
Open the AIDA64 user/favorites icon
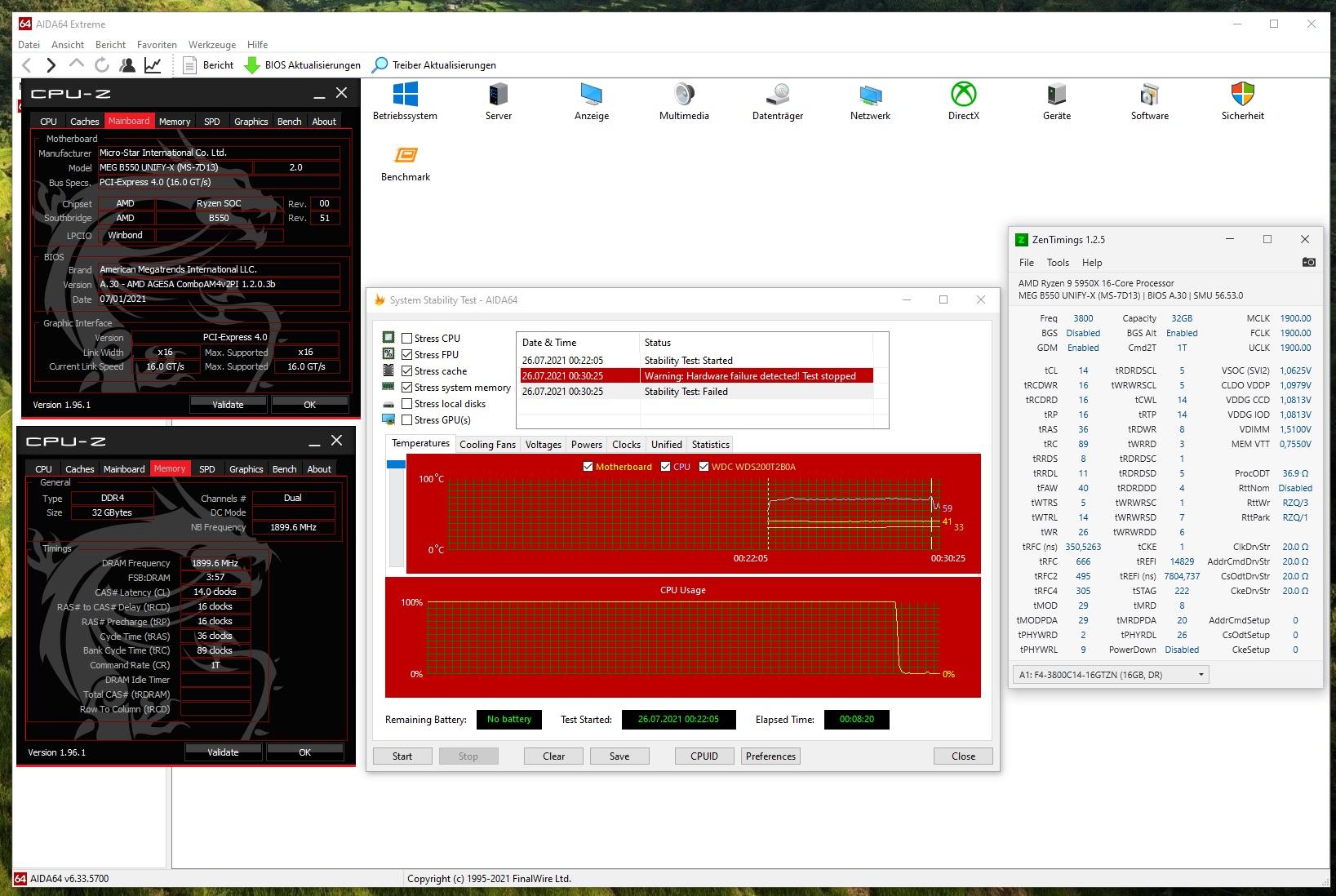tap(127, 65)
